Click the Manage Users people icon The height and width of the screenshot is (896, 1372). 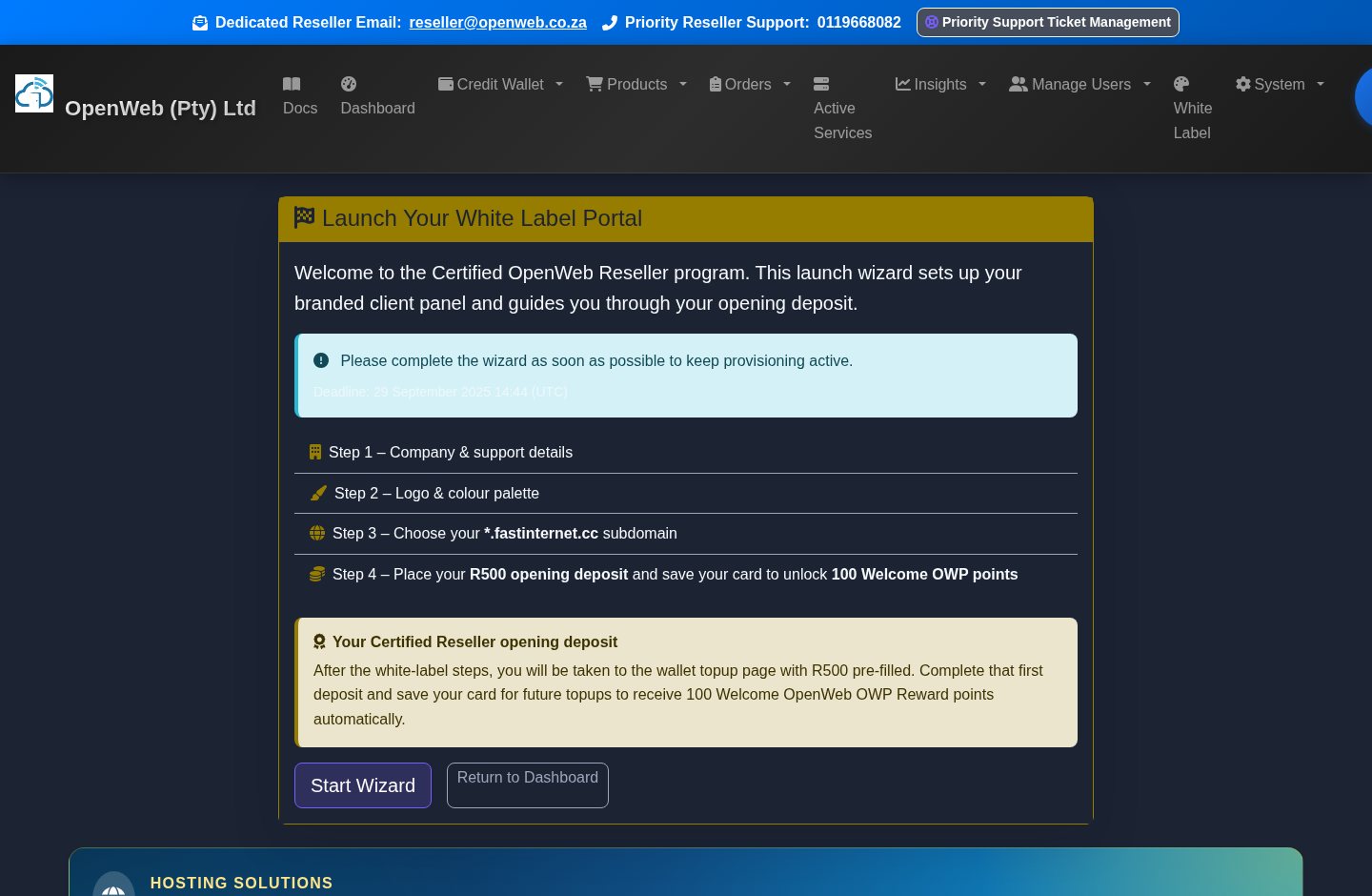pyautogui.click(x=1019, y=84)
